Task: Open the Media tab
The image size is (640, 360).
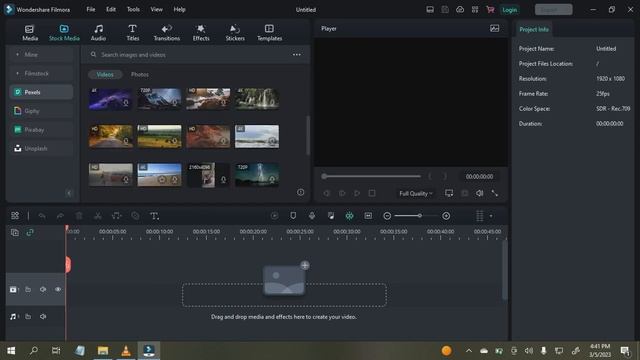Action: tap(30, 33)
